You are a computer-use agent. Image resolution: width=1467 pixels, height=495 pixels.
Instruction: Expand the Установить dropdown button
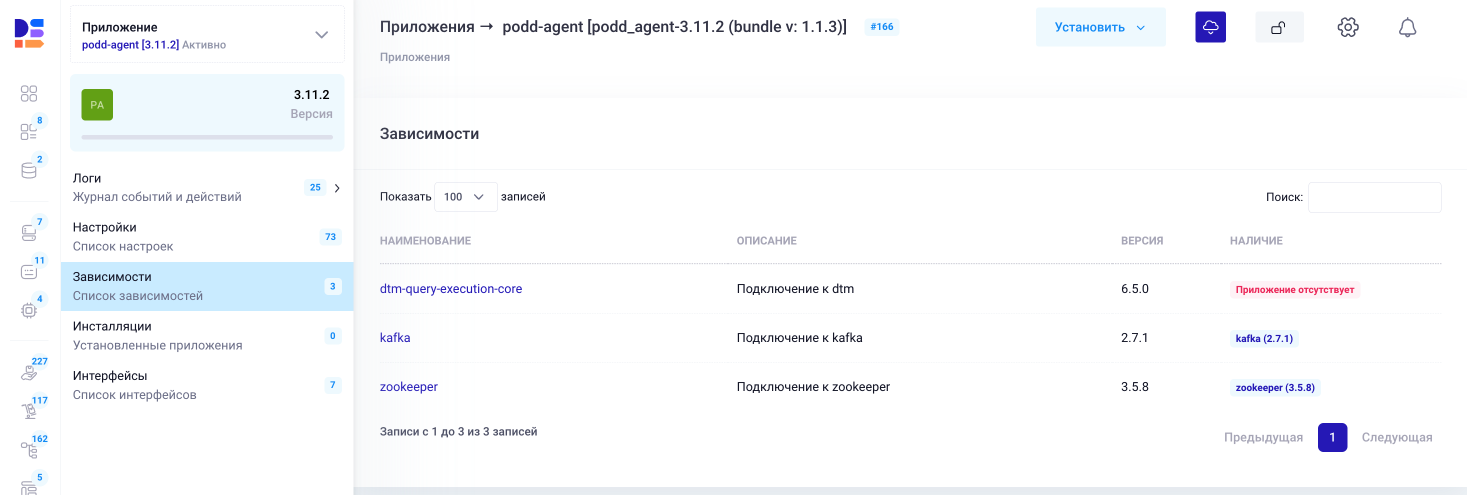pos(1100,27)
